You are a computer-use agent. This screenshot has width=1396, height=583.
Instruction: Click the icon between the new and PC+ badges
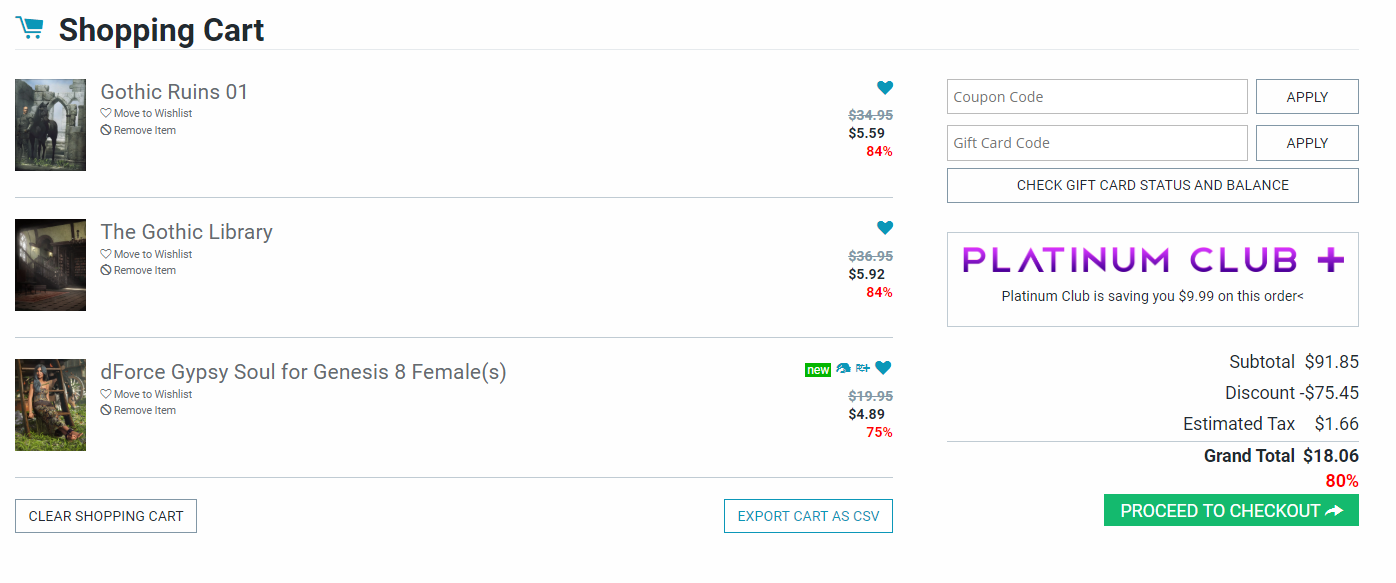[843, 368]
